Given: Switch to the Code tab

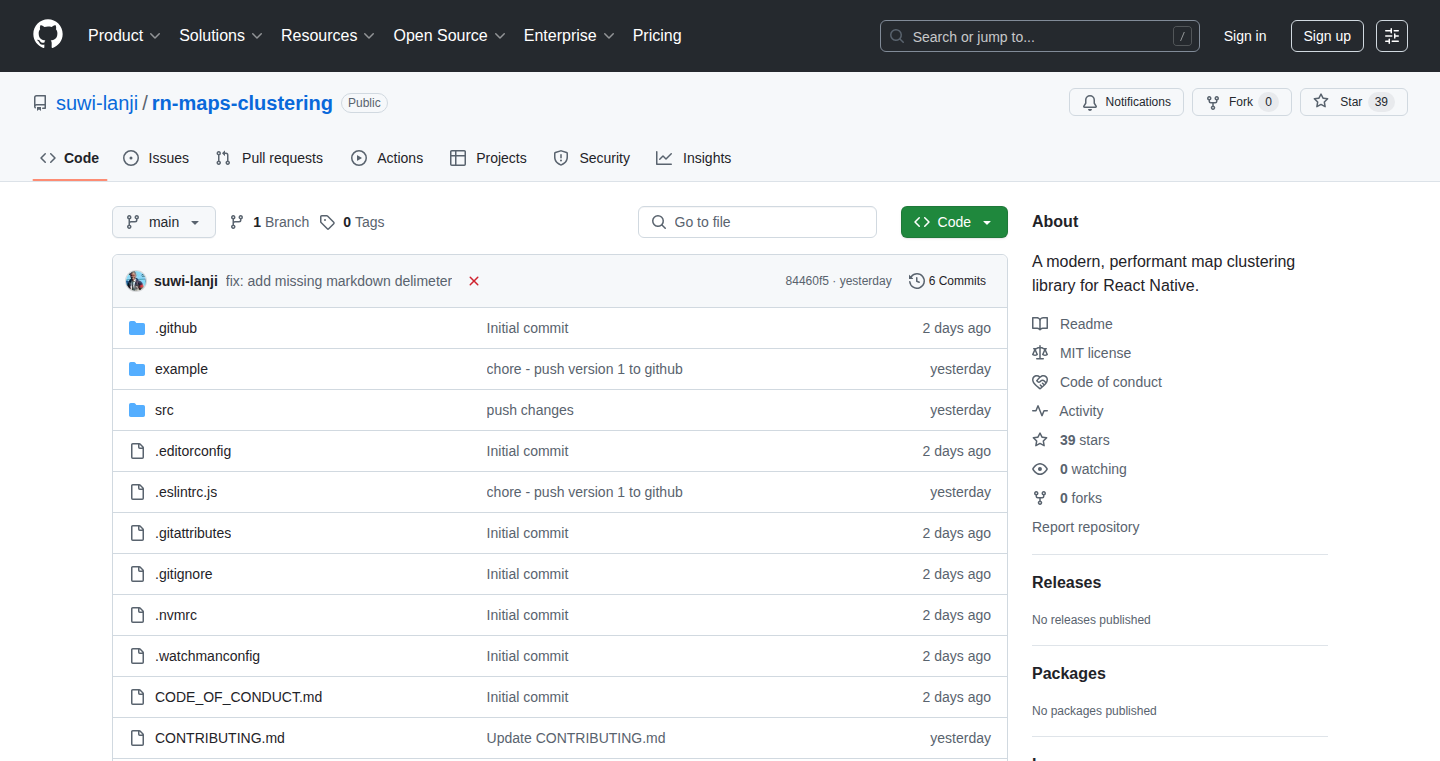Looking at the screenshot, I should [x=70, y=158].
